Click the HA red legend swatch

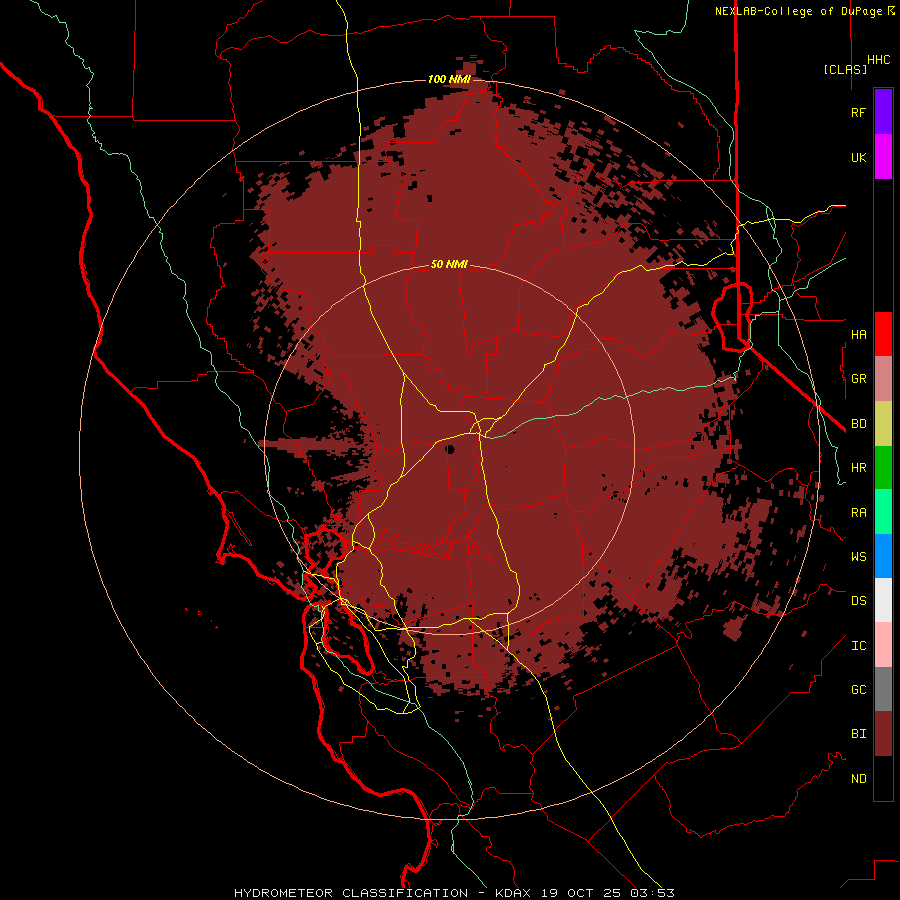(883, 334)
